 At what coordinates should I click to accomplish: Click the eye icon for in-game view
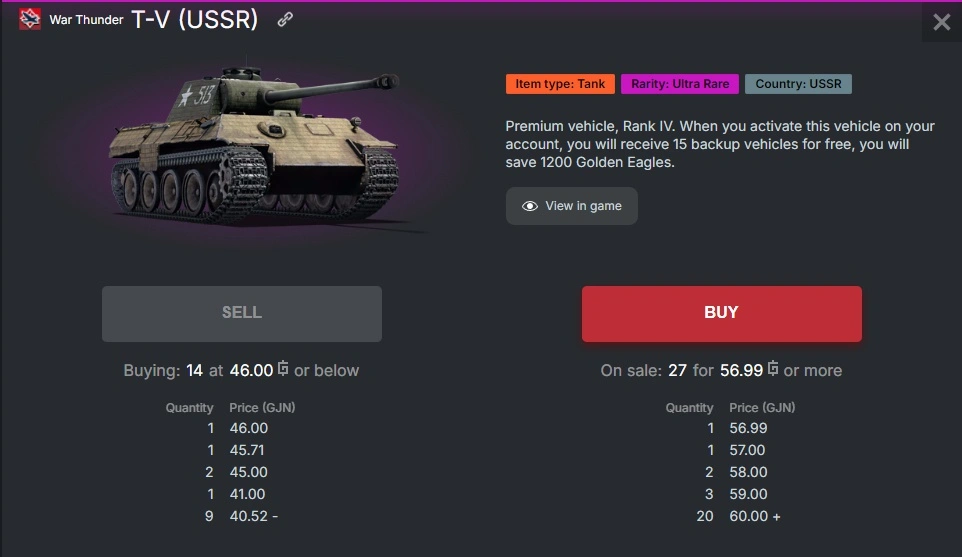point(530,206)
